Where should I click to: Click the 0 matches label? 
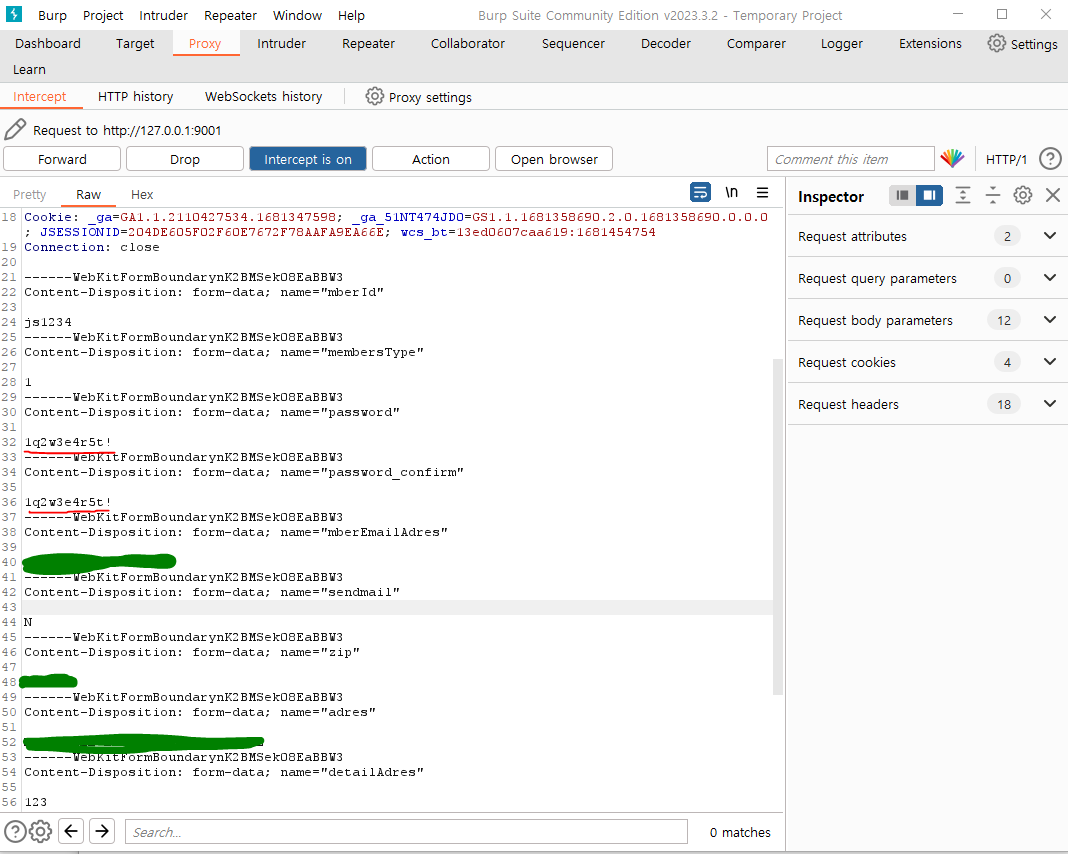740,832
